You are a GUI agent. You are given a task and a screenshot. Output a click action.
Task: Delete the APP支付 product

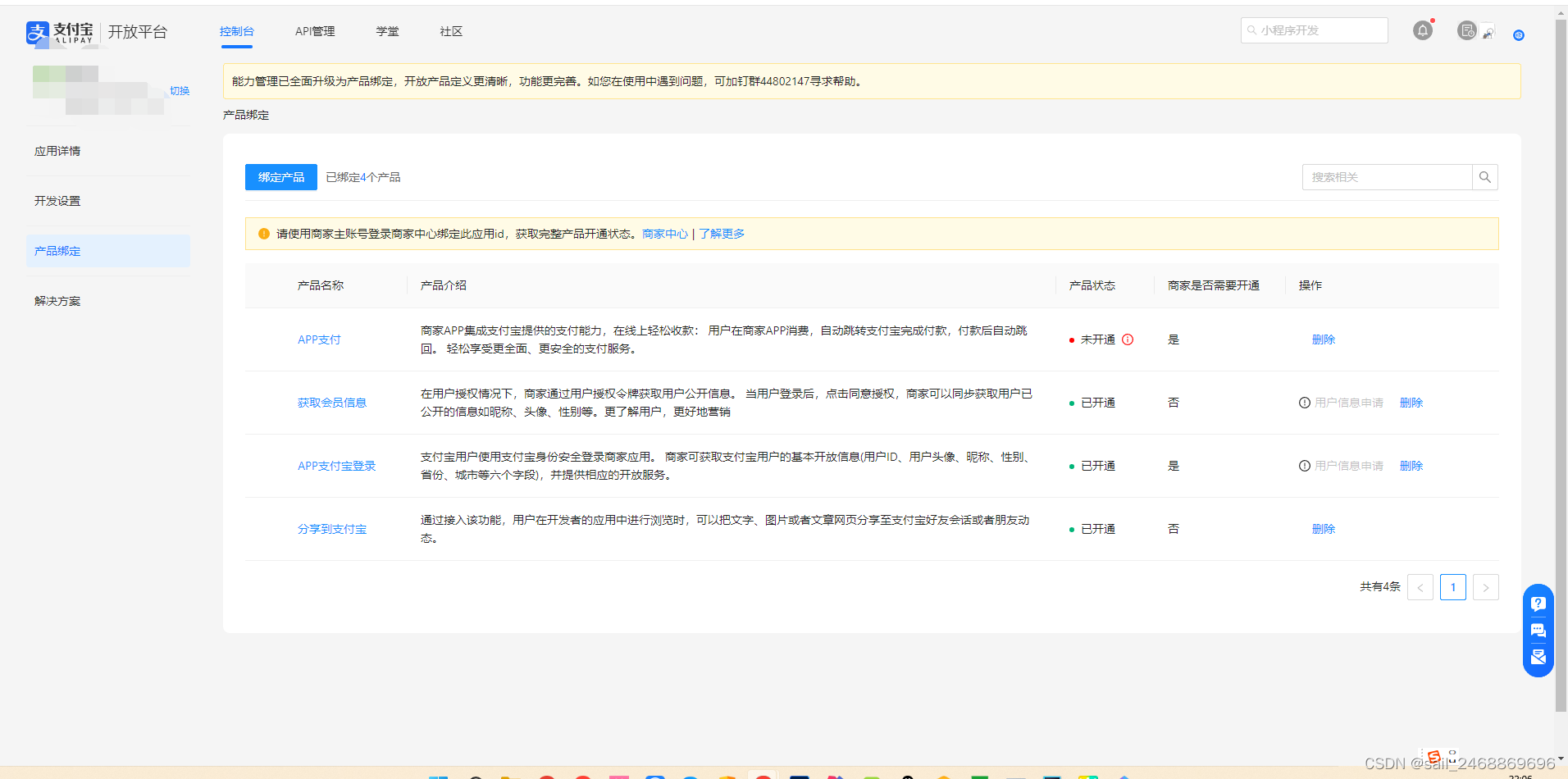tap(1324, 339)
